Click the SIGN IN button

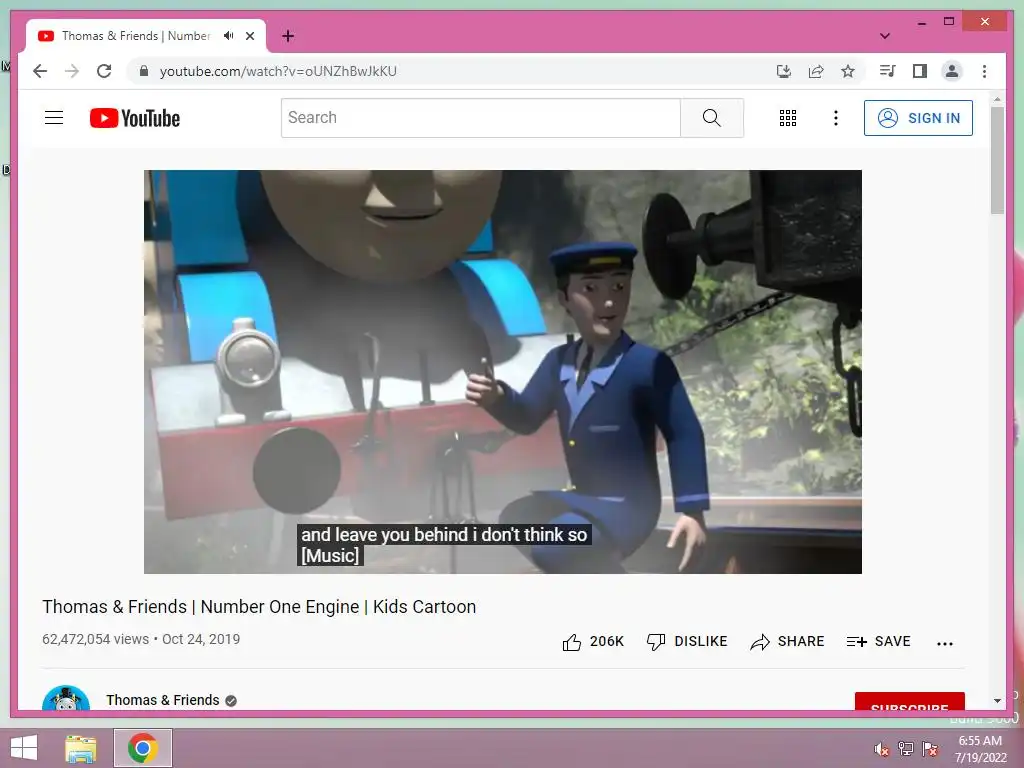[918, 118]
